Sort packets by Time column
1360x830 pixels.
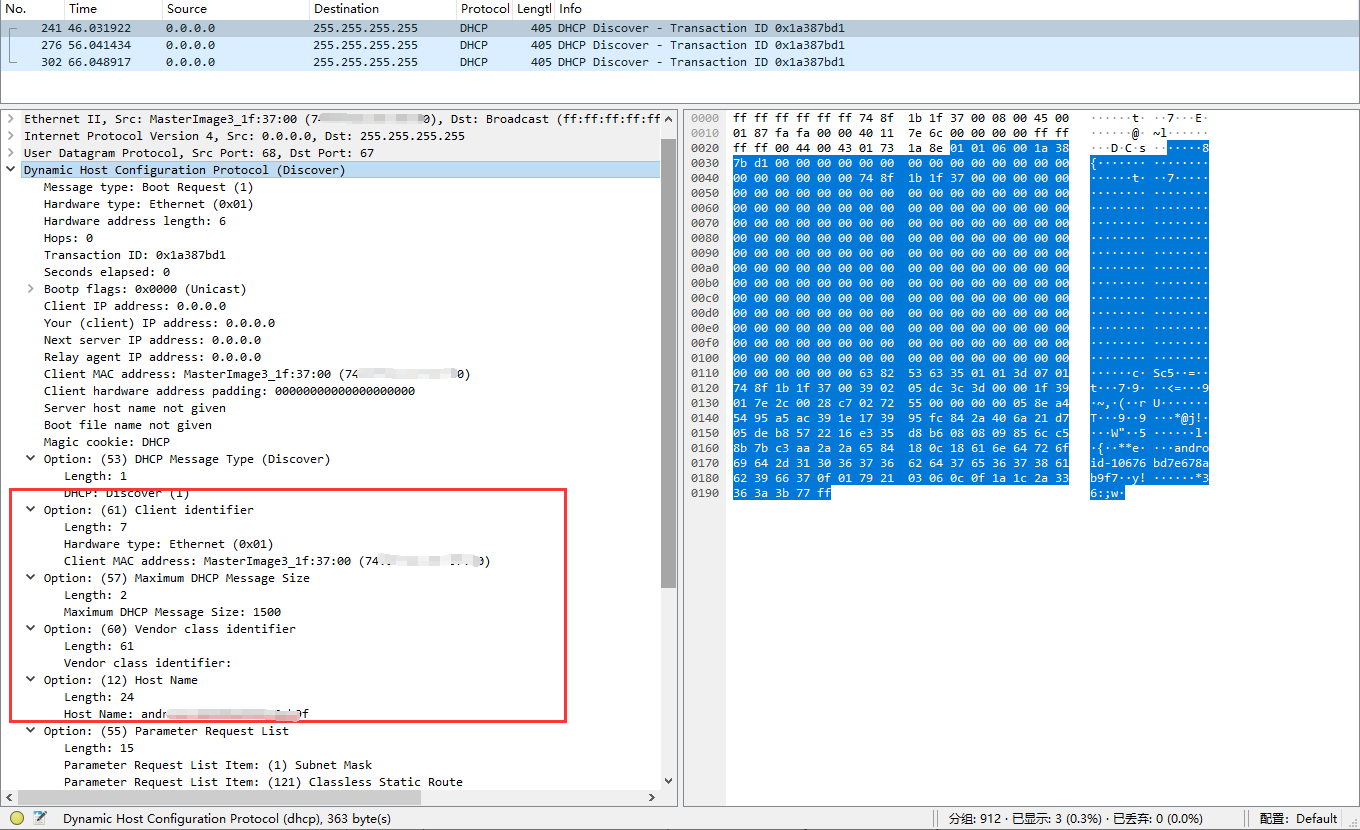coord(113,9)
